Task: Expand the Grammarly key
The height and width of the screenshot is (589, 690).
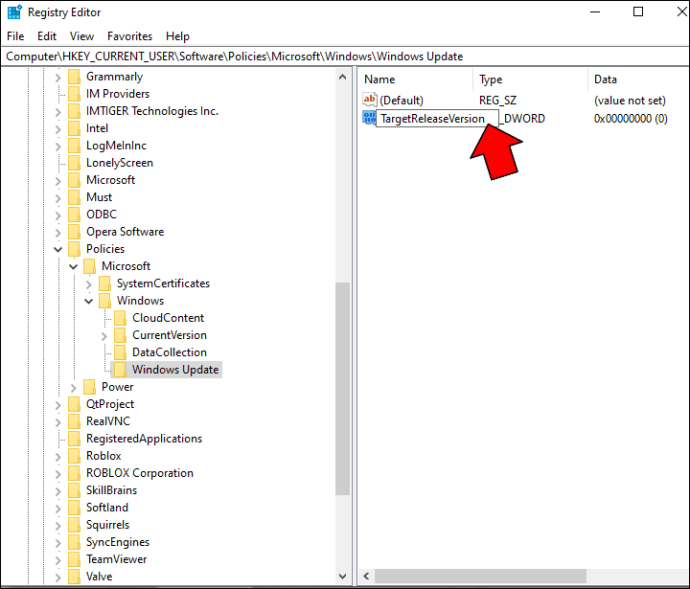Action: click(x=58, y=78)
